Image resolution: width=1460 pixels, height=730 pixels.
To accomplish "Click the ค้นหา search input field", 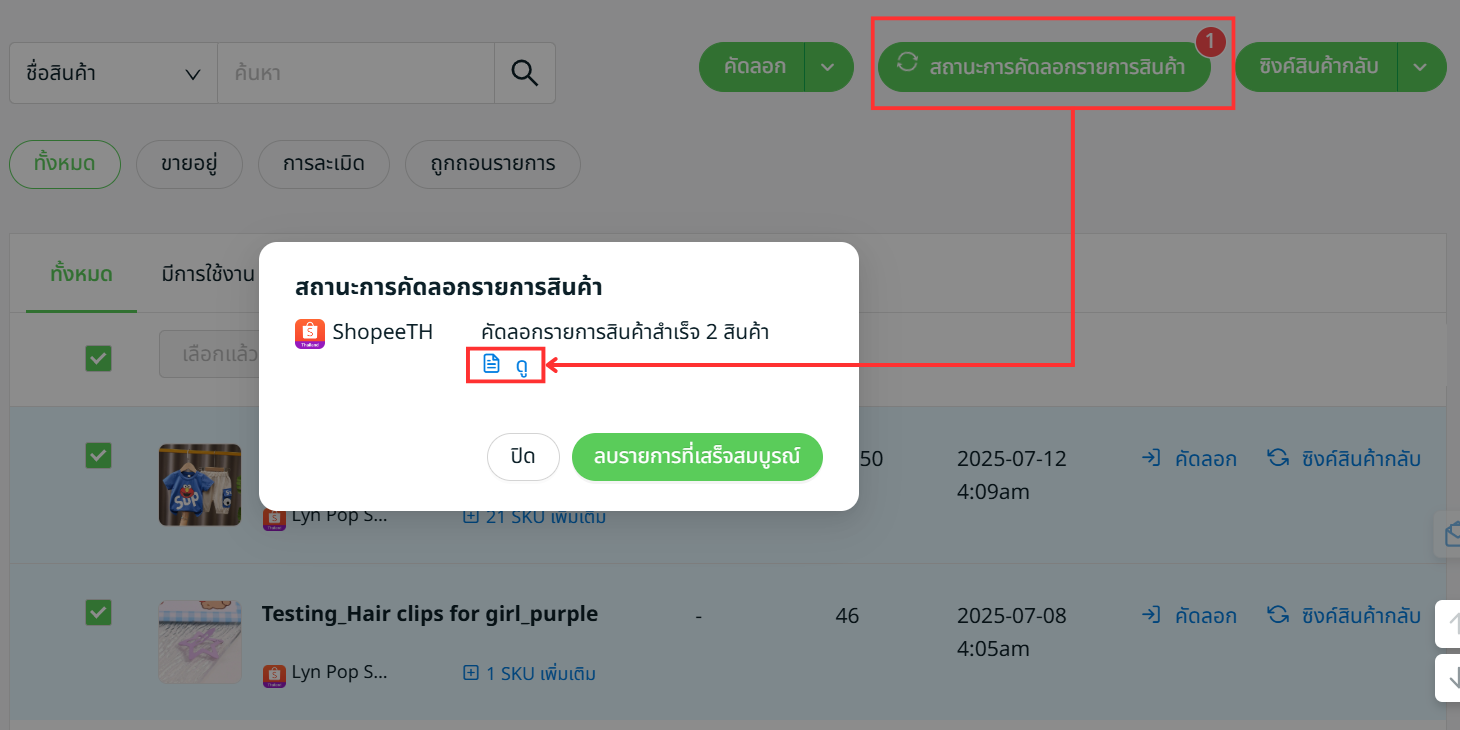I will [x=355, y=73].
